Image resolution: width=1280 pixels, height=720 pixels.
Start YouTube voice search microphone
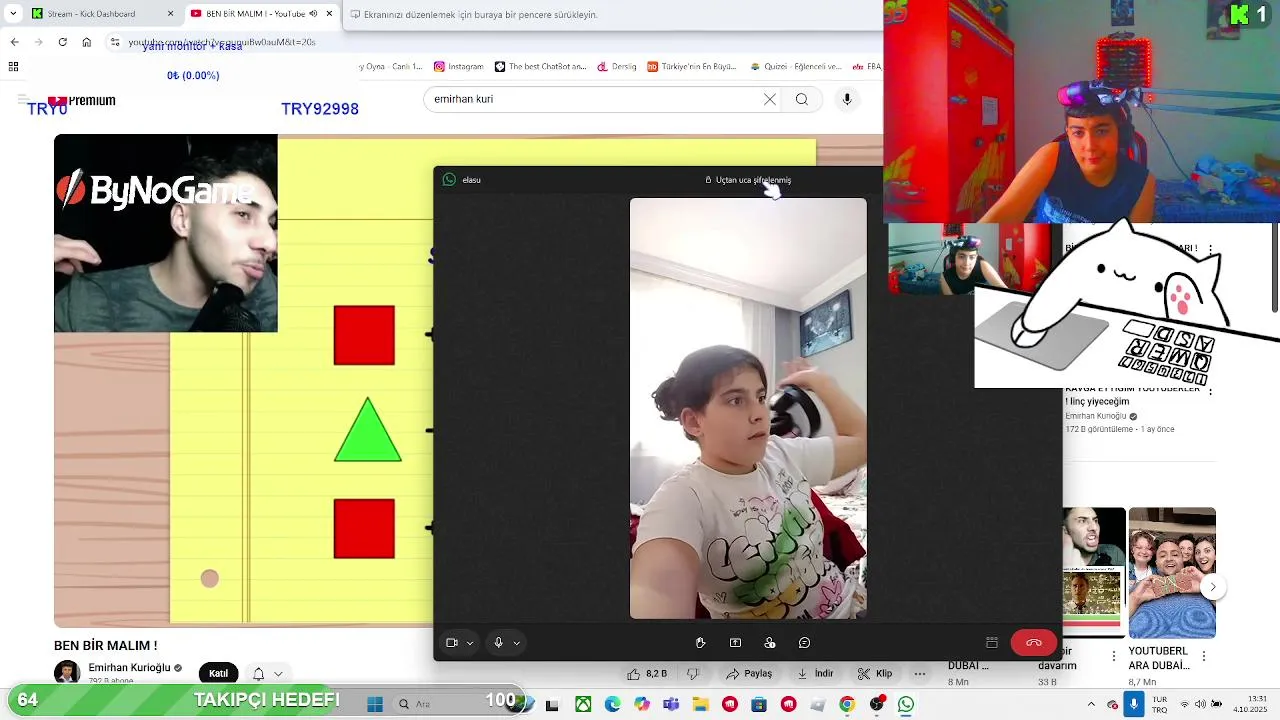847,99
